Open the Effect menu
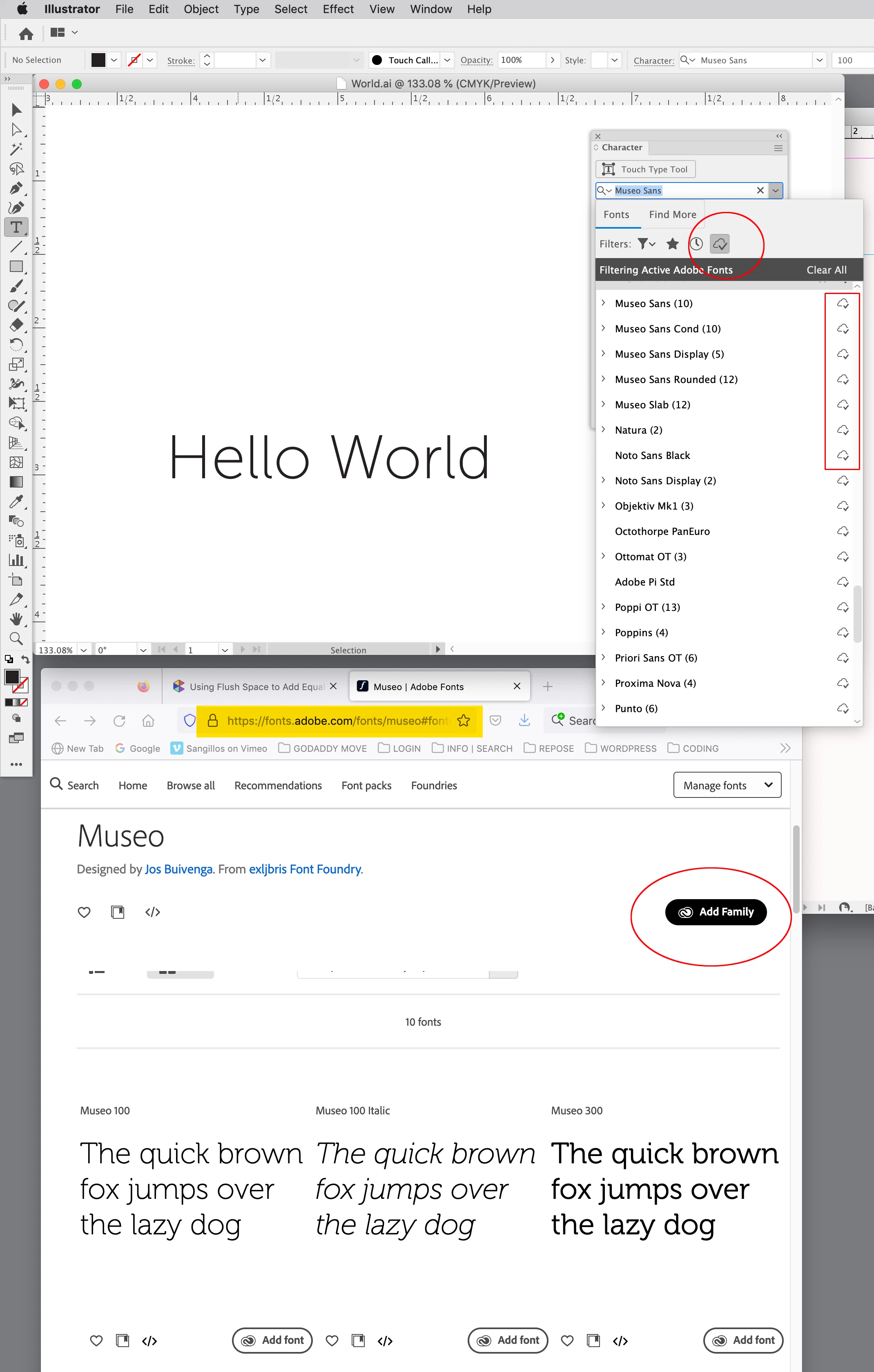The width and height of the screenshot is (874, 1372). coord(338,9)
